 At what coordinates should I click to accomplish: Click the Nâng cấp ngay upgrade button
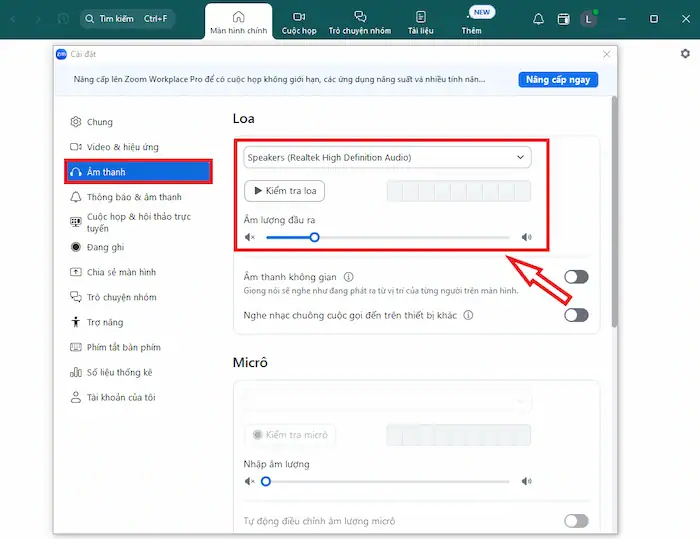coord(558,79)
